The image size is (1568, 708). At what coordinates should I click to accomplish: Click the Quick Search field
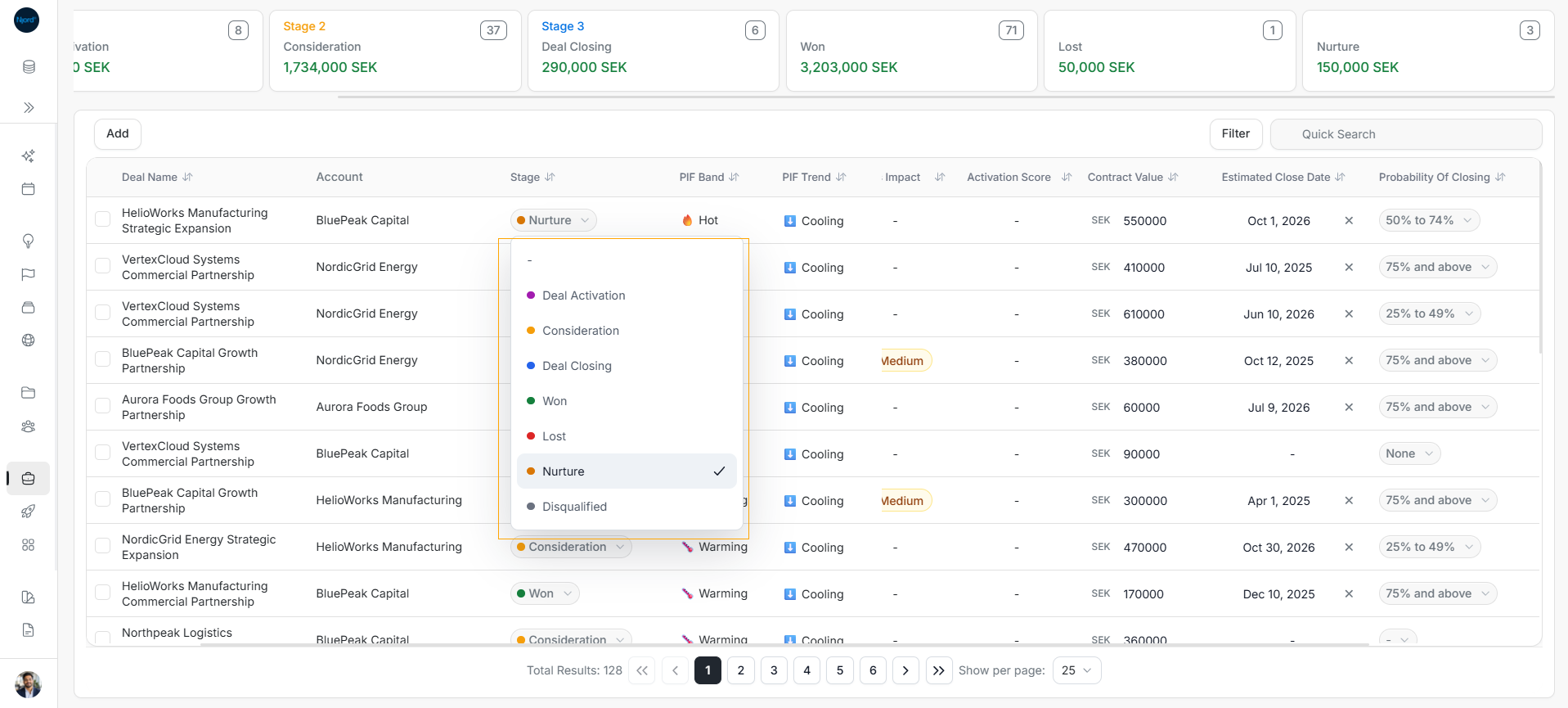1406,135
